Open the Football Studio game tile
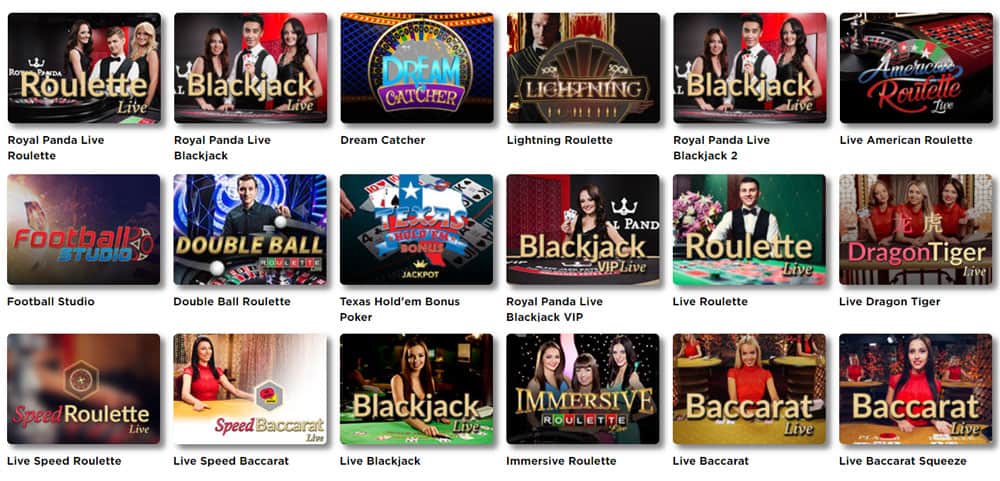The height and width of the screenshot is (481, 1000). pos(84,229)
